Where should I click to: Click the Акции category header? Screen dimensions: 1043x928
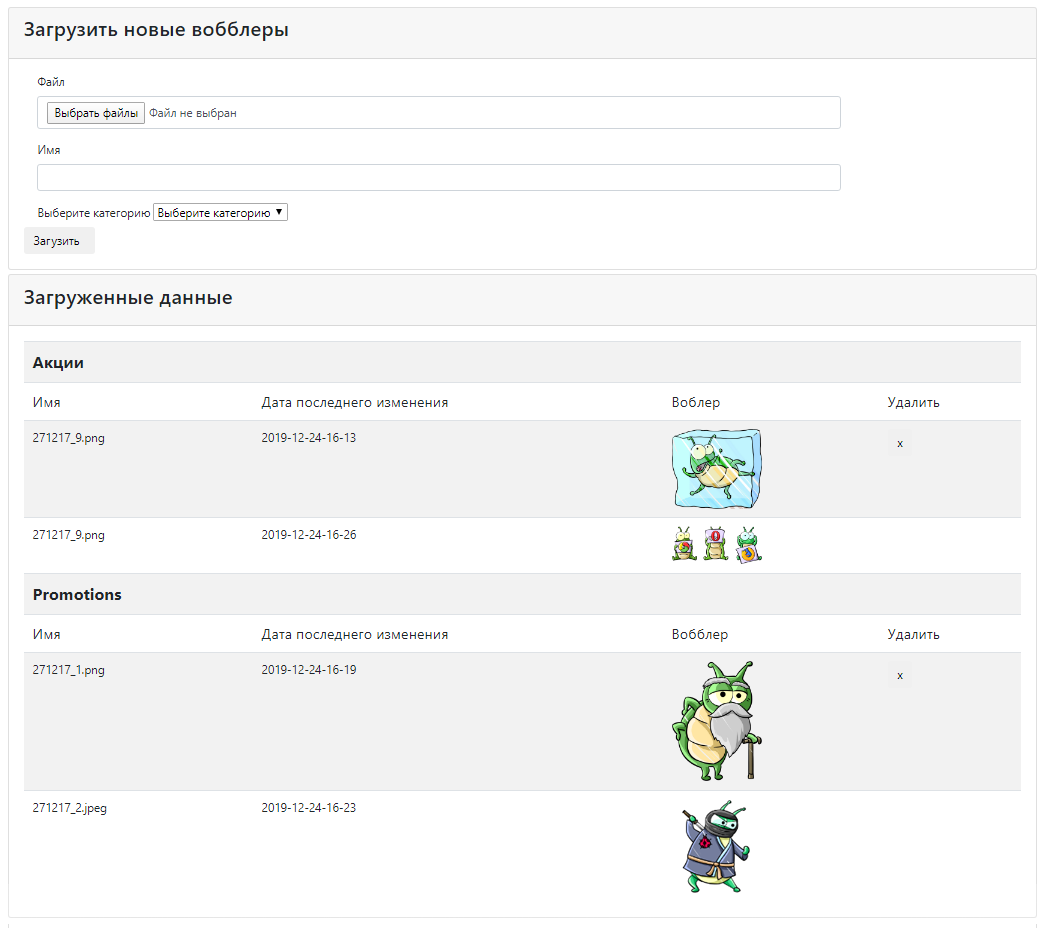pos(58,362)
